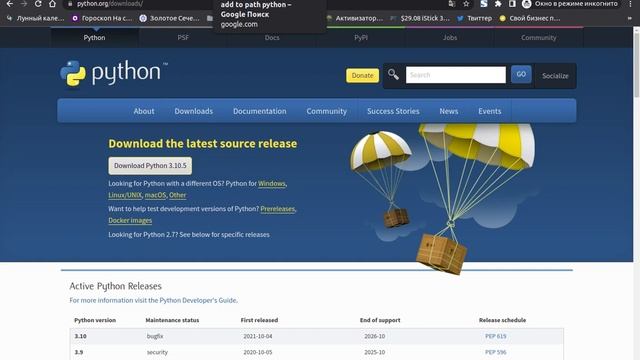
Task: Follow the macOS download link
Action: click(155, 195)
